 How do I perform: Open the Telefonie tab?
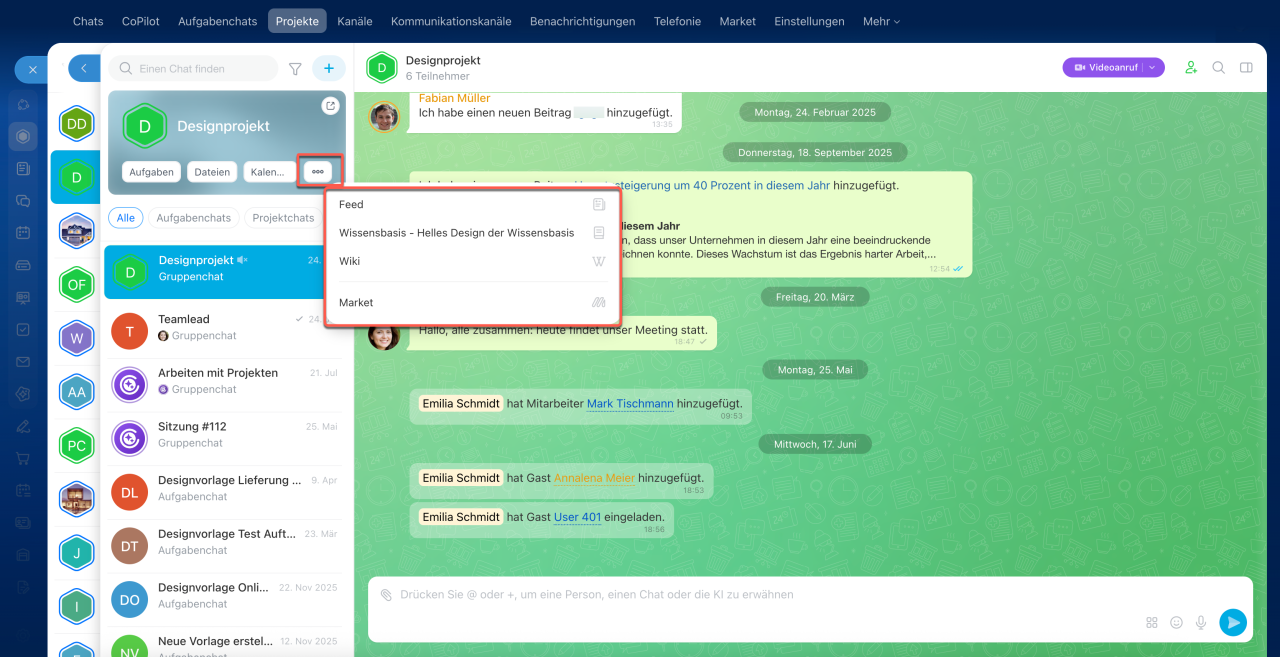click(677, 21)
